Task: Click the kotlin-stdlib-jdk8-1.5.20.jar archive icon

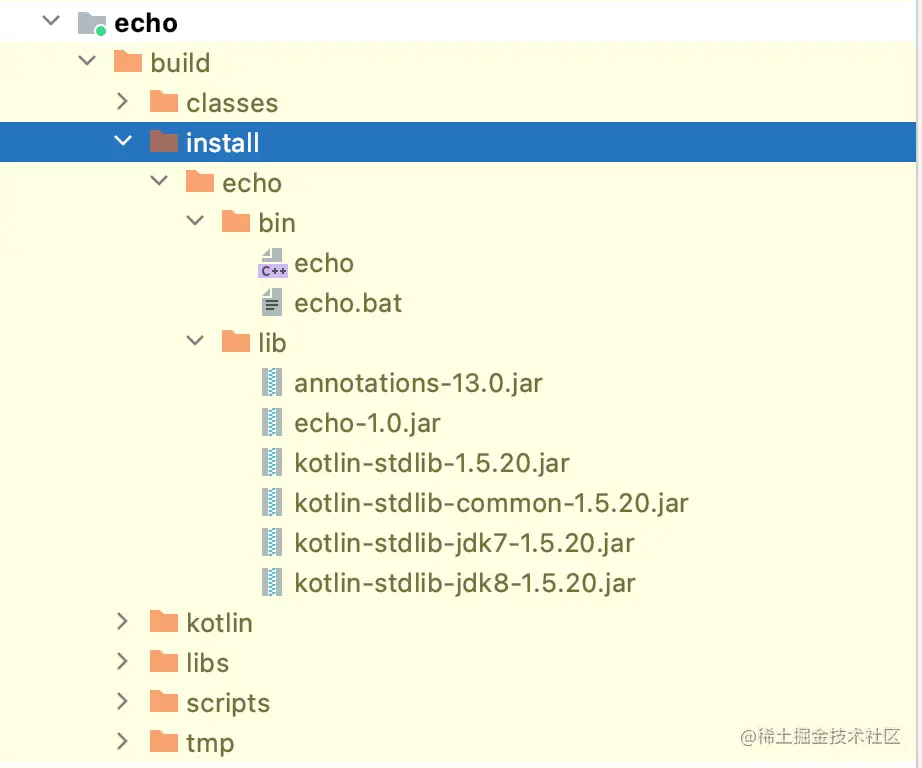Action: pos(271,583)
